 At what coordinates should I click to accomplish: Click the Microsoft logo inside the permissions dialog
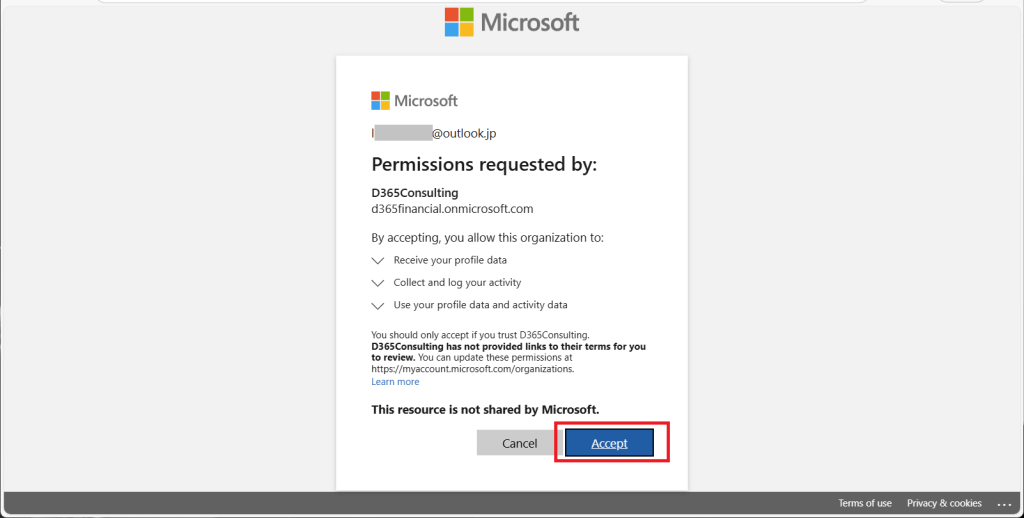pos(381,100)
